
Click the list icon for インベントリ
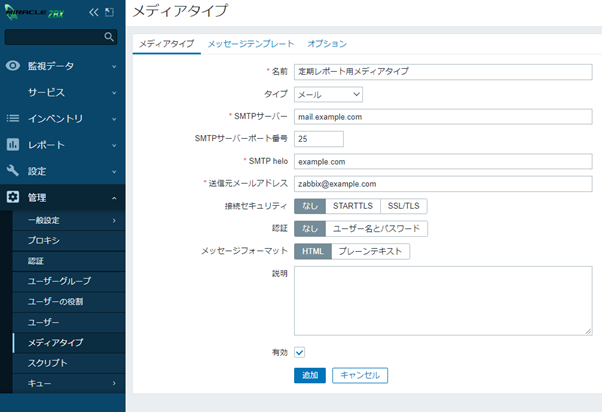tap(13, 118)
